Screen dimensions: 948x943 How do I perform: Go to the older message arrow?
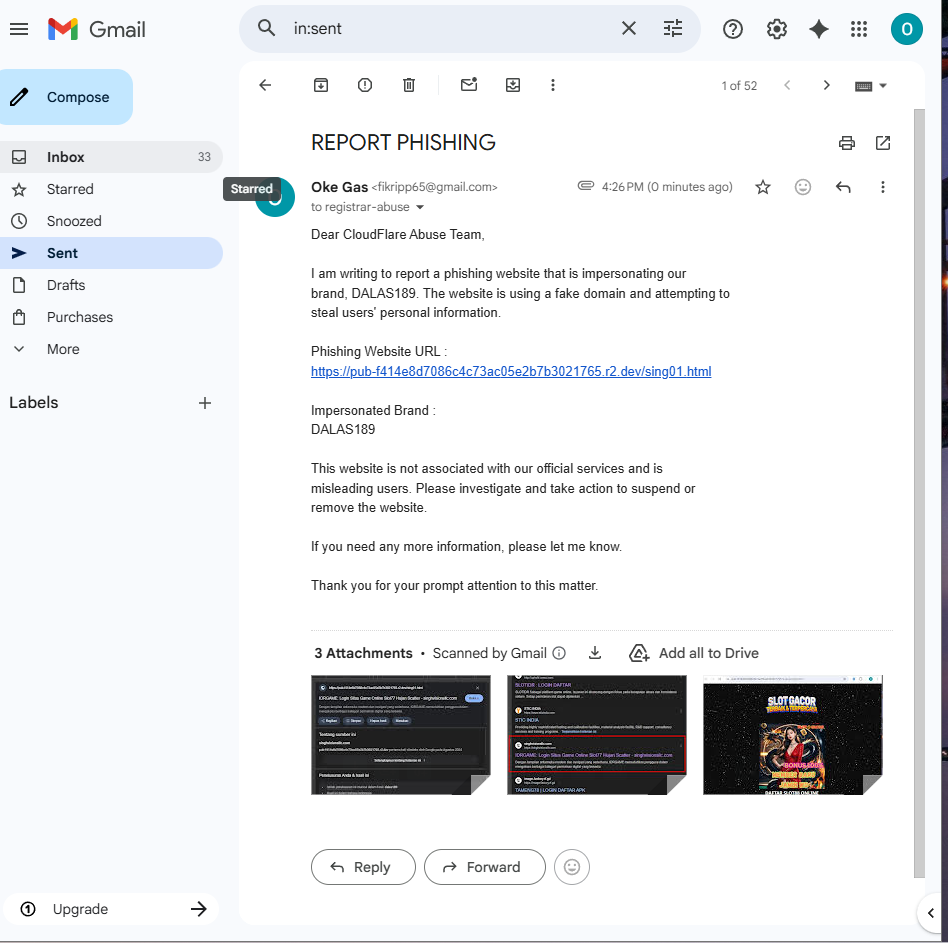coord(826,85)
